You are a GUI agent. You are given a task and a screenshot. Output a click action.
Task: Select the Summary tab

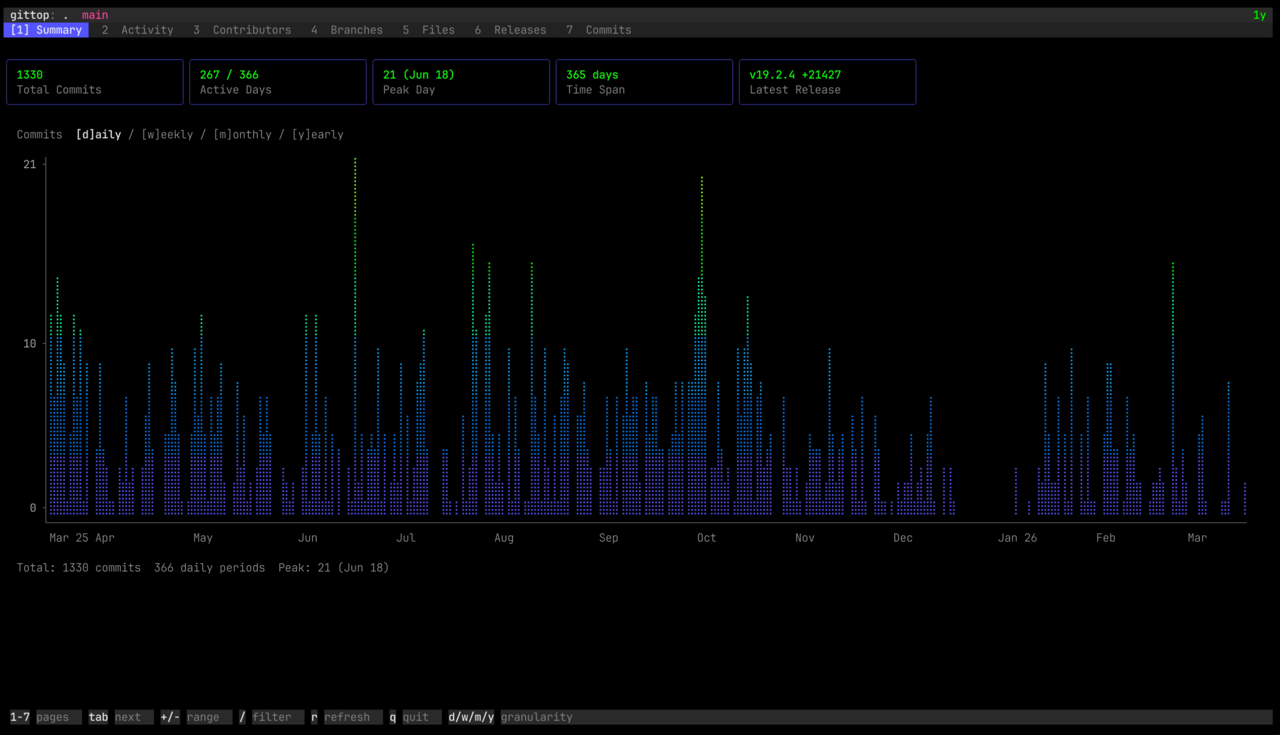tap(46, 29)
